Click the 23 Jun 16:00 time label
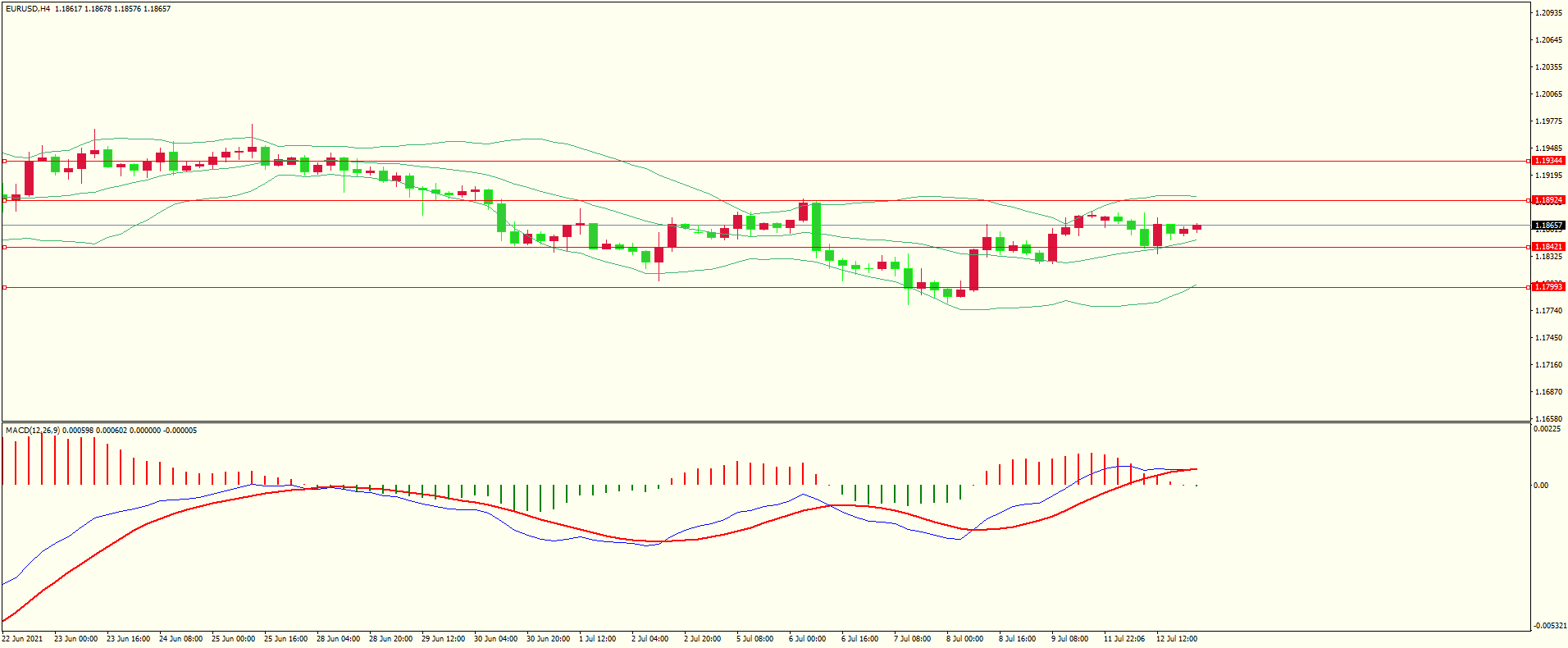Screen dimensions: 1568x648 pos(129,639)
